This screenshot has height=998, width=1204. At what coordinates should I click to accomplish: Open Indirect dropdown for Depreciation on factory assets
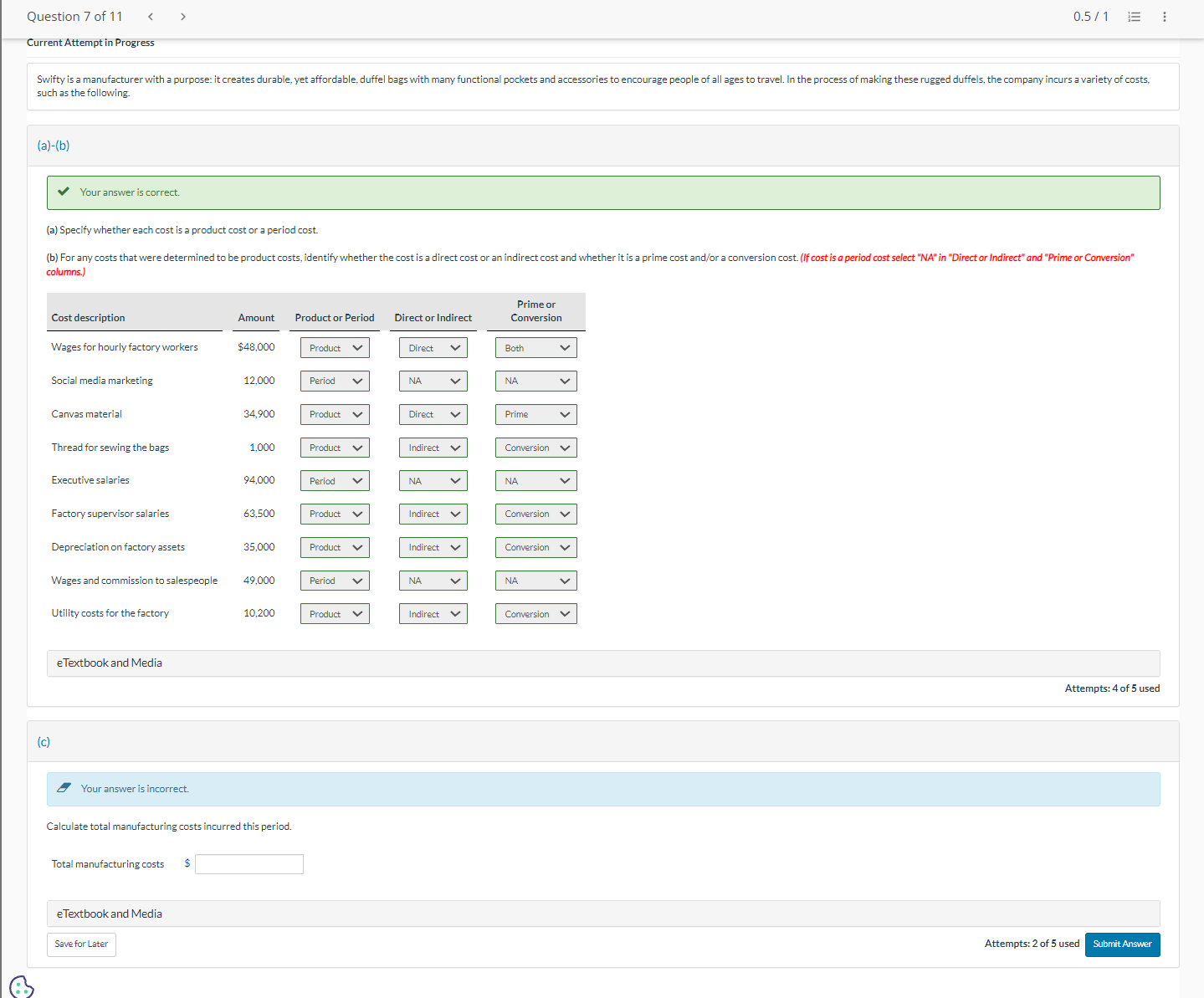point(433,547)
